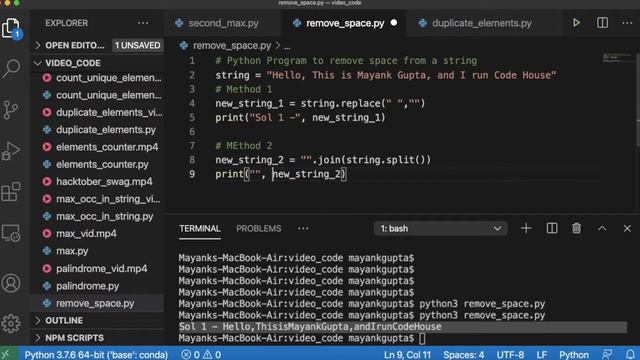Change end of line sequence LF
This screenshot has height=360, width=640.
pos(541,354)
